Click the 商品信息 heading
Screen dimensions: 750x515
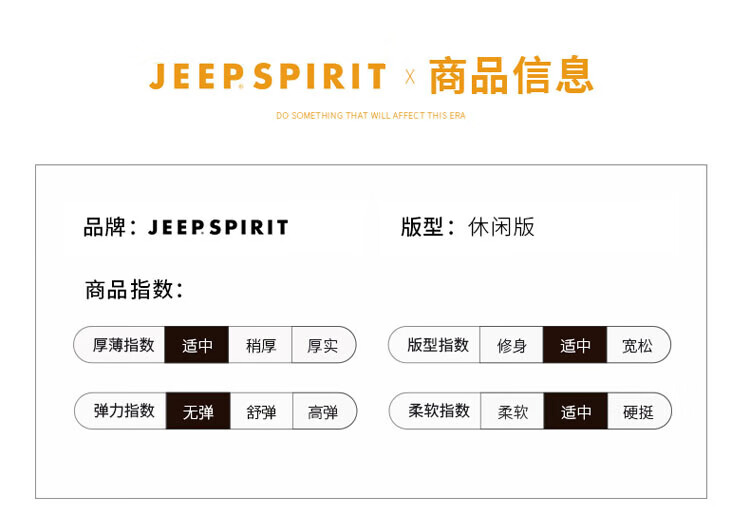pos(510,76)
